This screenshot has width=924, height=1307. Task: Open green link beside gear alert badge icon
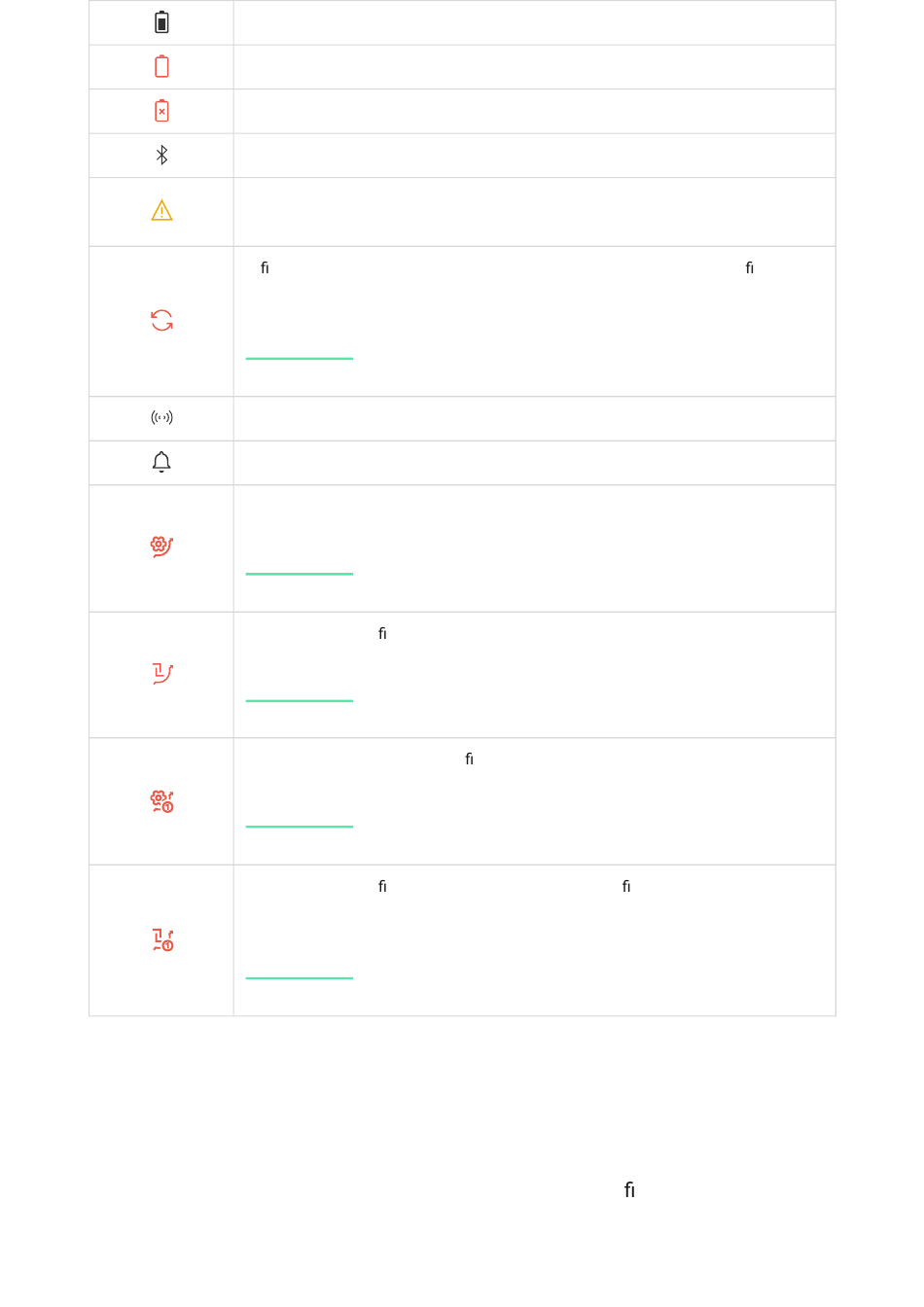[x=300, y=827]
